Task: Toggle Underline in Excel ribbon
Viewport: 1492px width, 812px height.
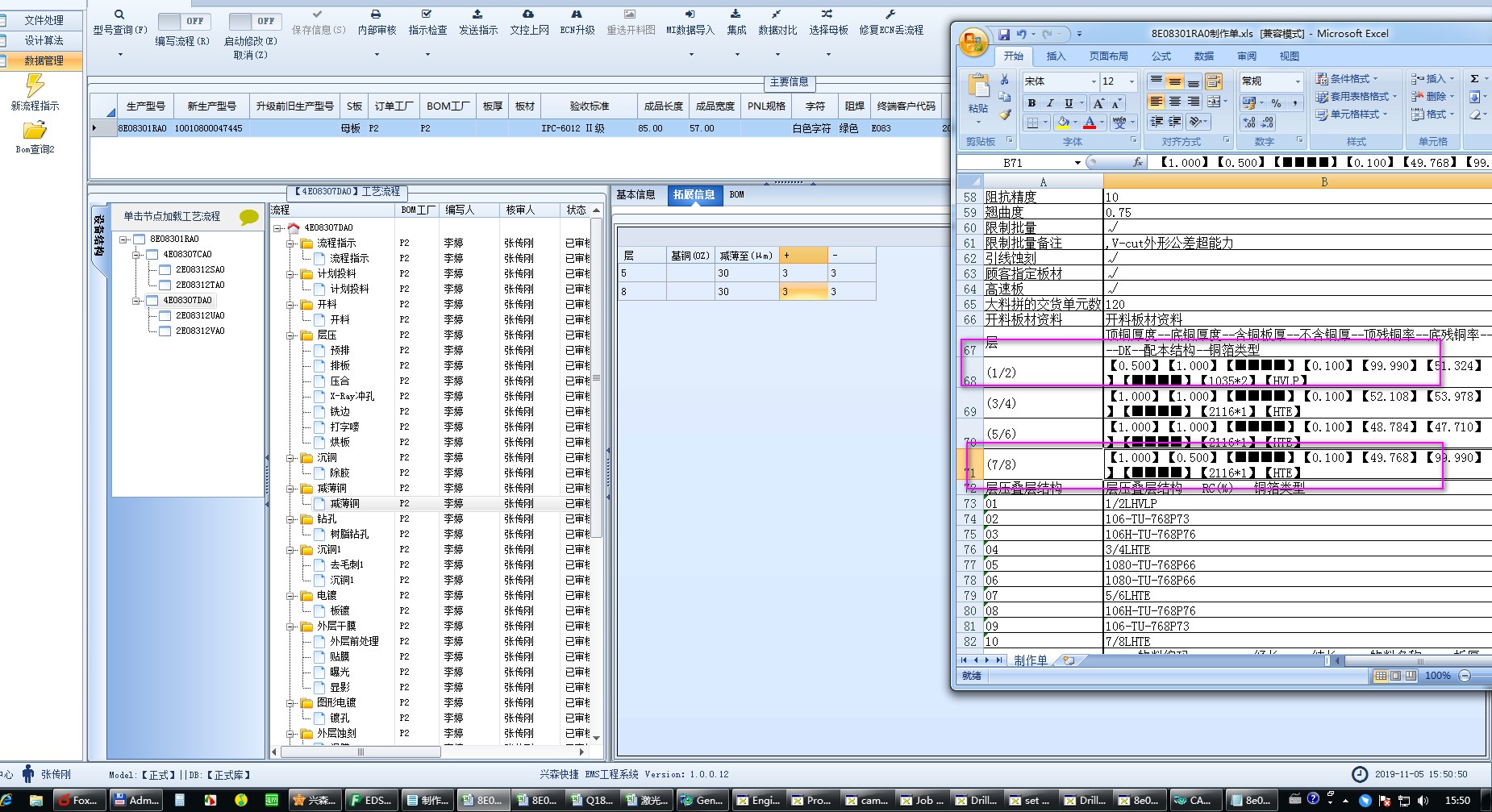Action: pos(1069,103)
